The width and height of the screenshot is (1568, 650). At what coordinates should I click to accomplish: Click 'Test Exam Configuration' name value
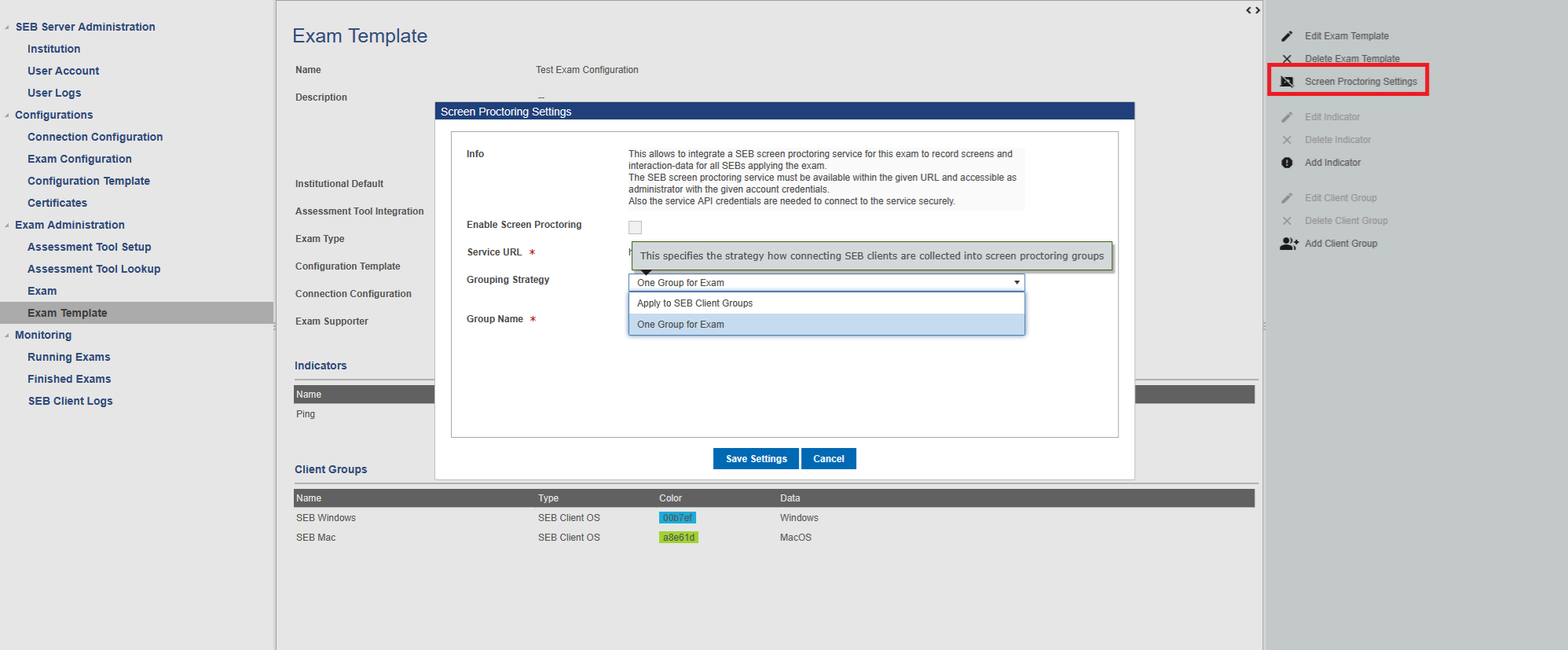pyautogui.click(x=587, y=70)
